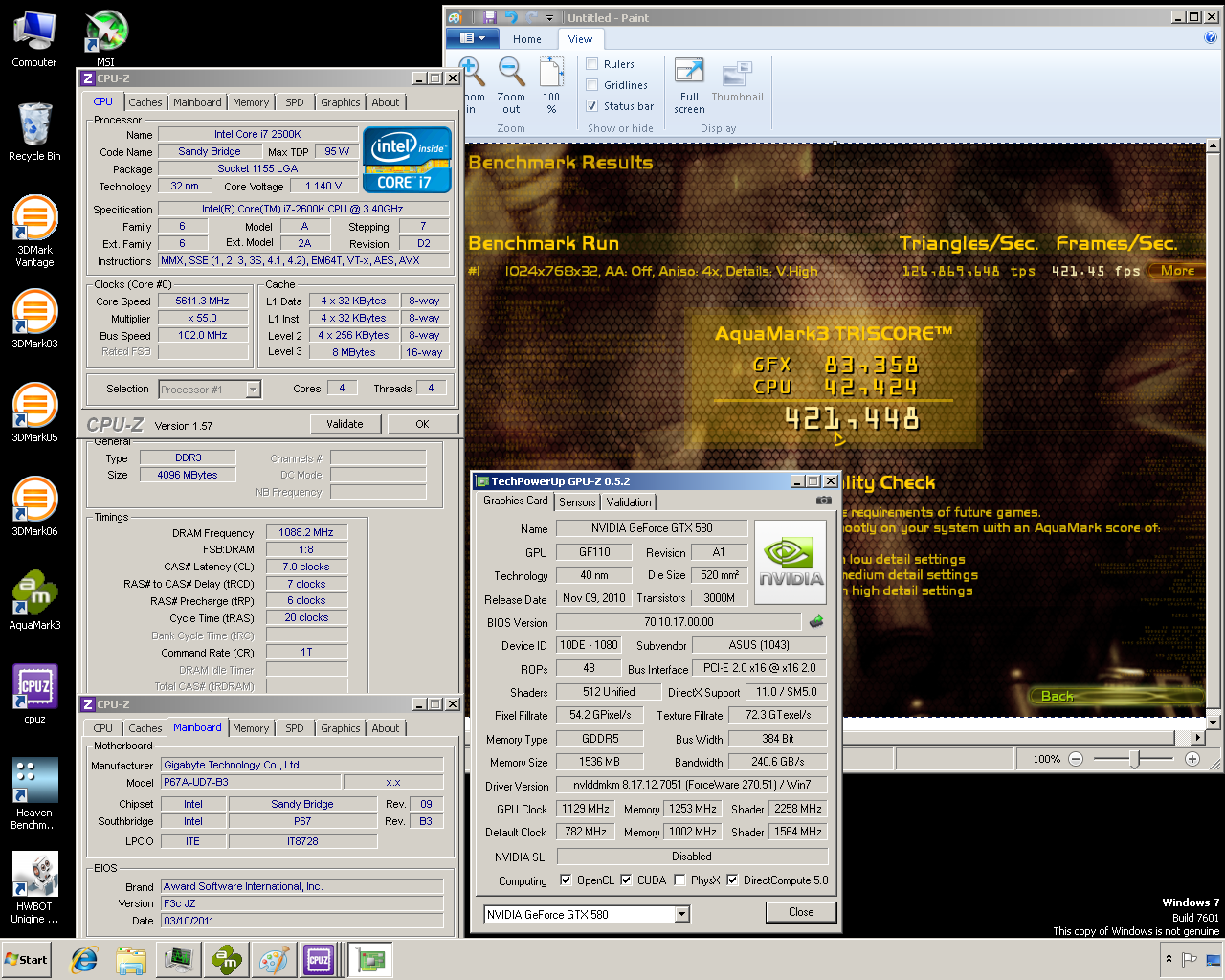Uncheck Status bar checkbox in Paint
This screenshot has height=980, width=1225.
(591, 106)
